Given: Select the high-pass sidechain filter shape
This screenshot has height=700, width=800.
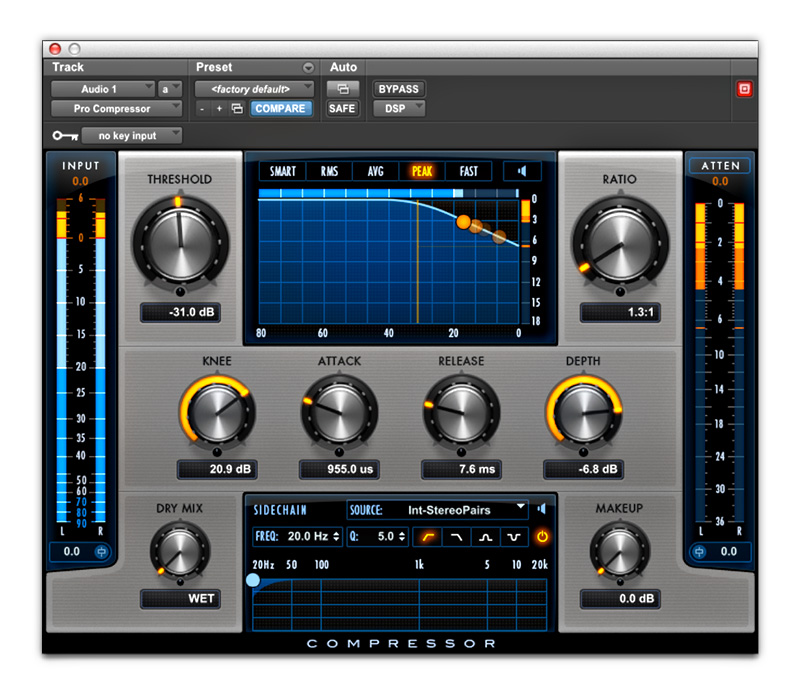Looking at the screenshot, I should (x=428, y=537).
